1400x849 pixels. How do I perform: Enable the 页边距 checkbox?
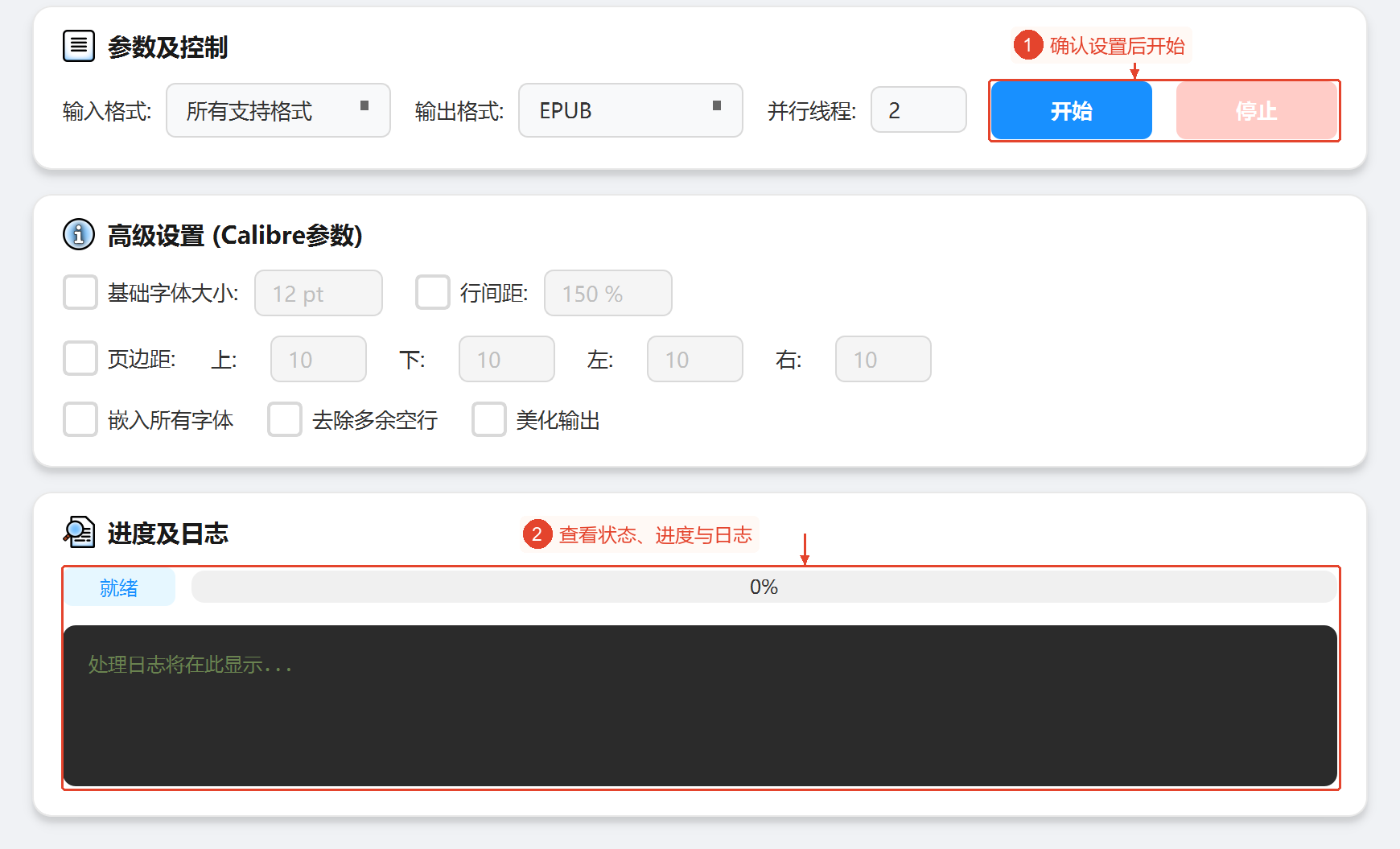point(80,359)
